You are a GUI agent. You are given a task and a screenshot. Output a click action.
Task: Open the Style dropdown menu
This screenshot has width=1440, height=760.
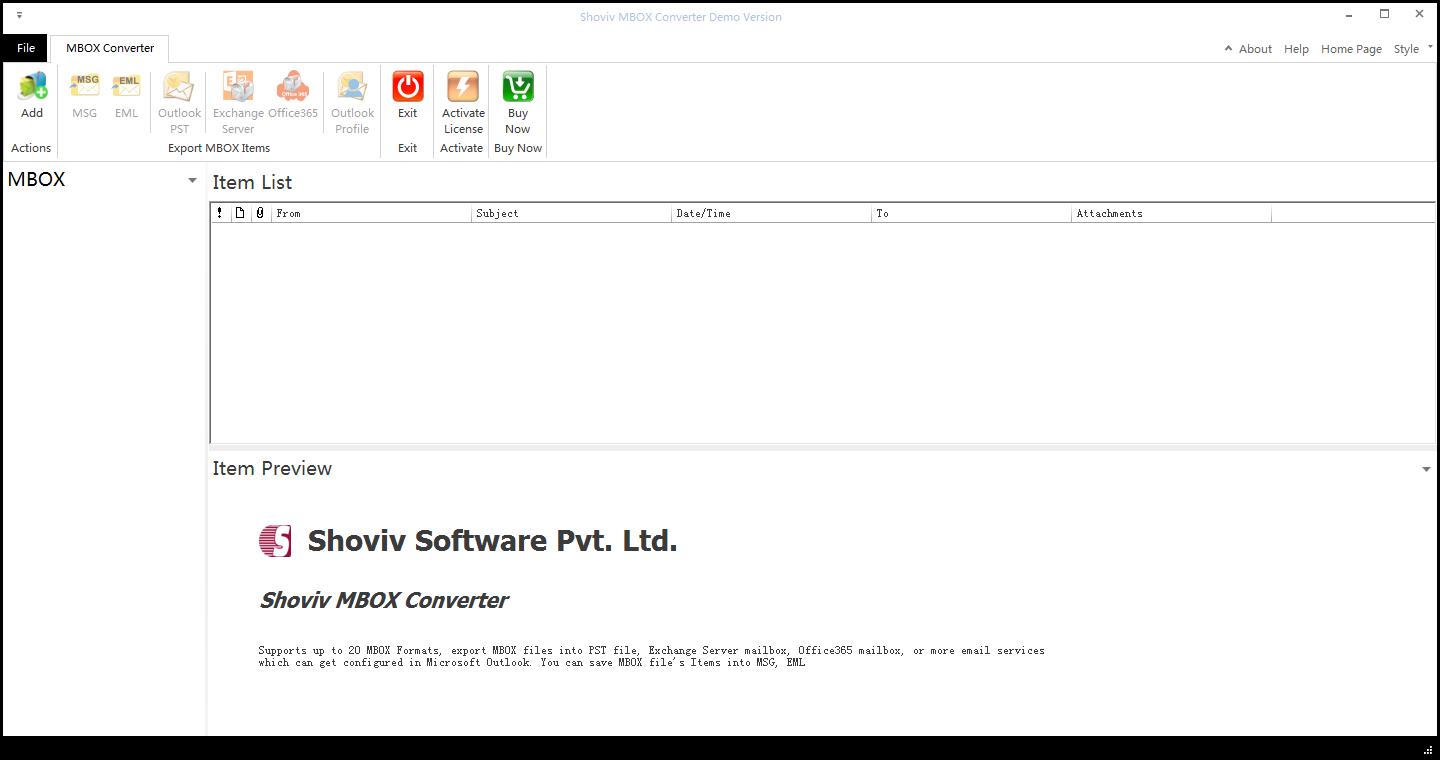tap(1413, 48)
